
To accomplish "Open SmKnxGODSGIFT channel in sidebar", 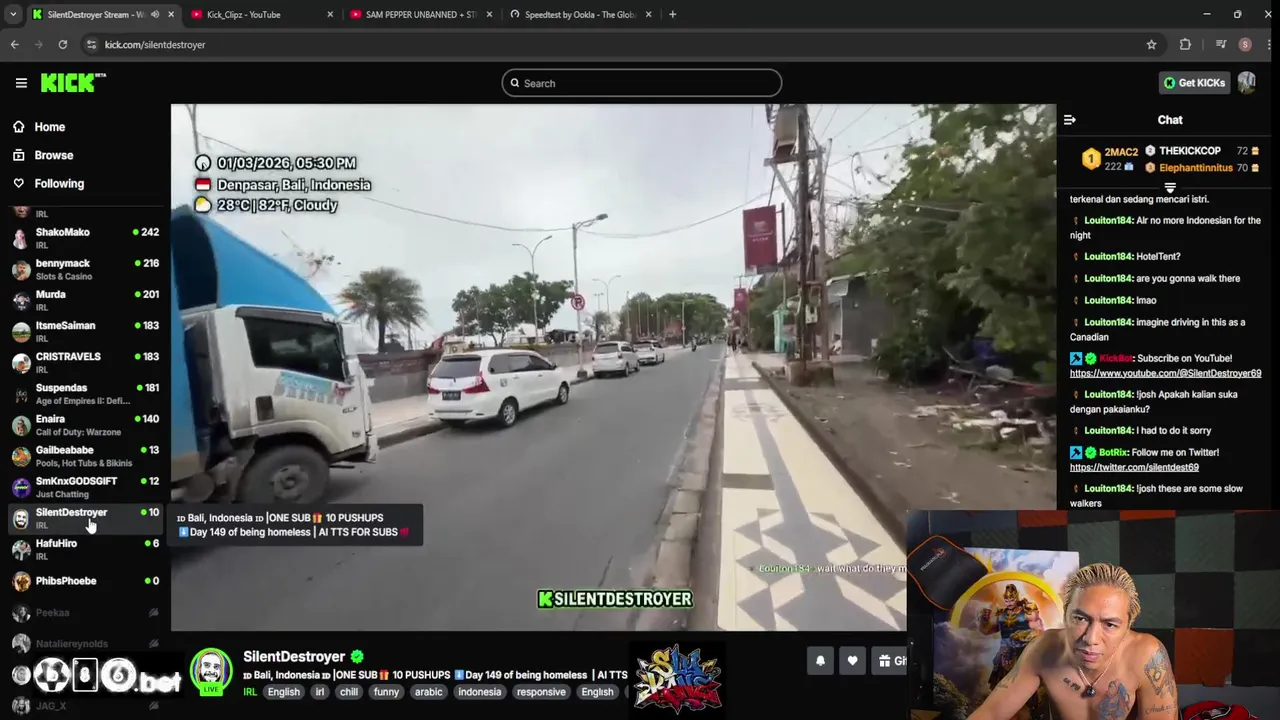I will coord(85,487).
